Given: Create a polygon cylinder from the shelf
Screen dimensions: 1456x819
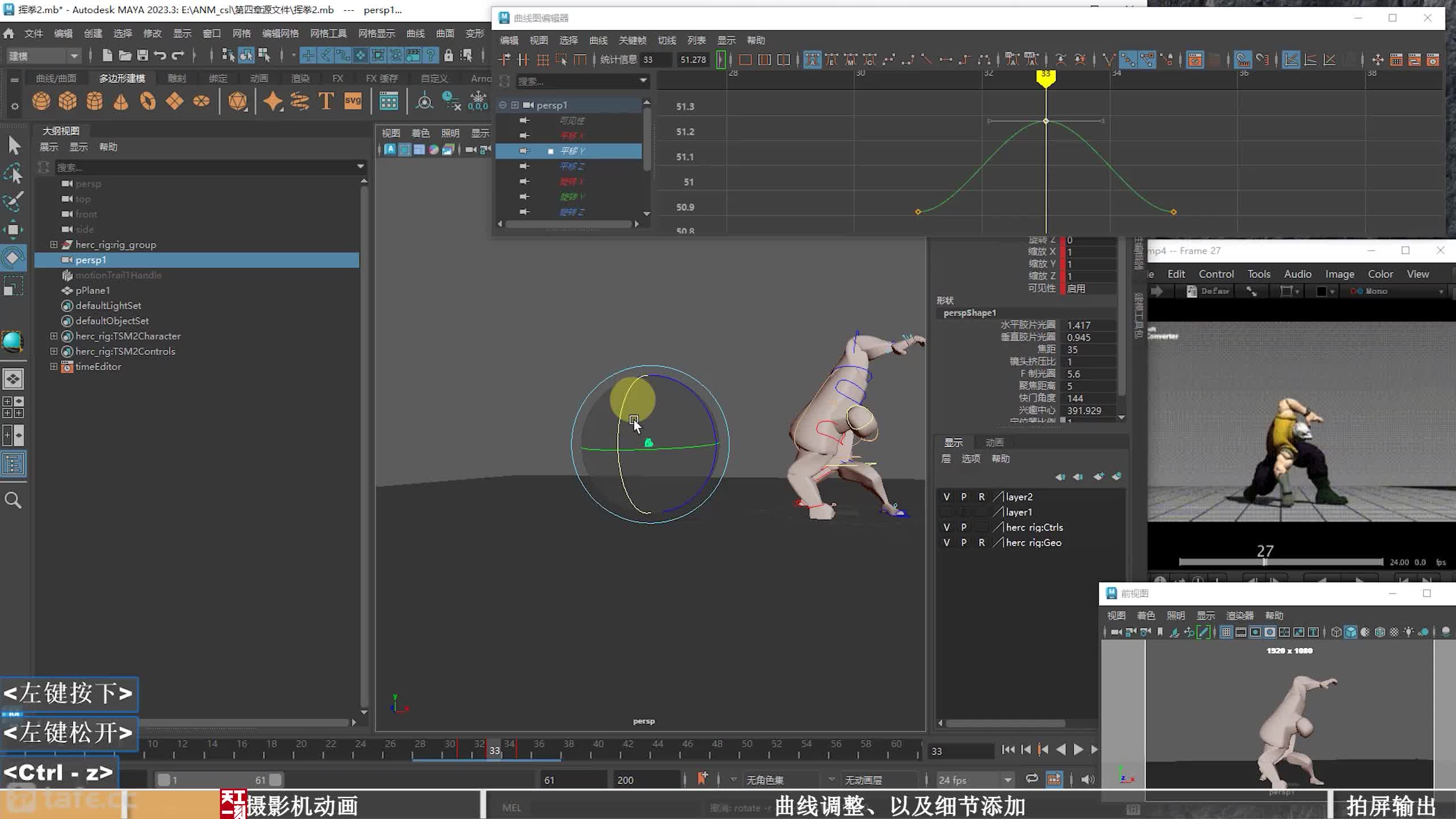Looking at the screenshot, I should tap(94, 101).
